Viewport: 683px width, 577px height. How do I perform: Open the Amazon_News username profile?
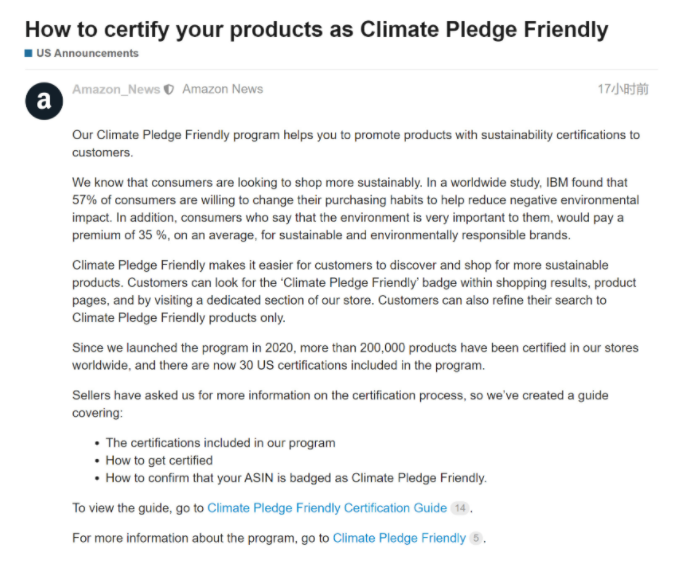(x=116, y=89)
